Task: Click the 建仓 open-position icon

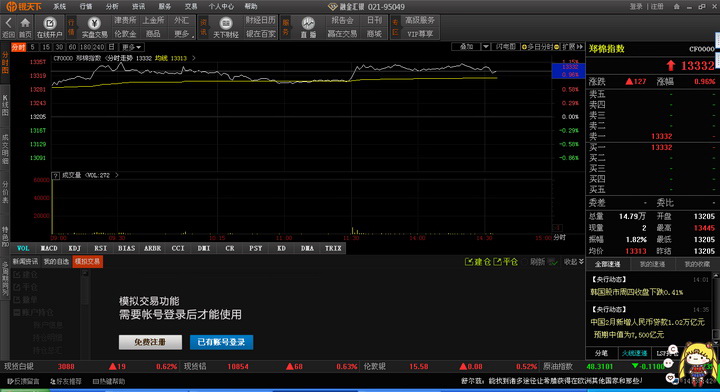Action: tap(469, 262)
